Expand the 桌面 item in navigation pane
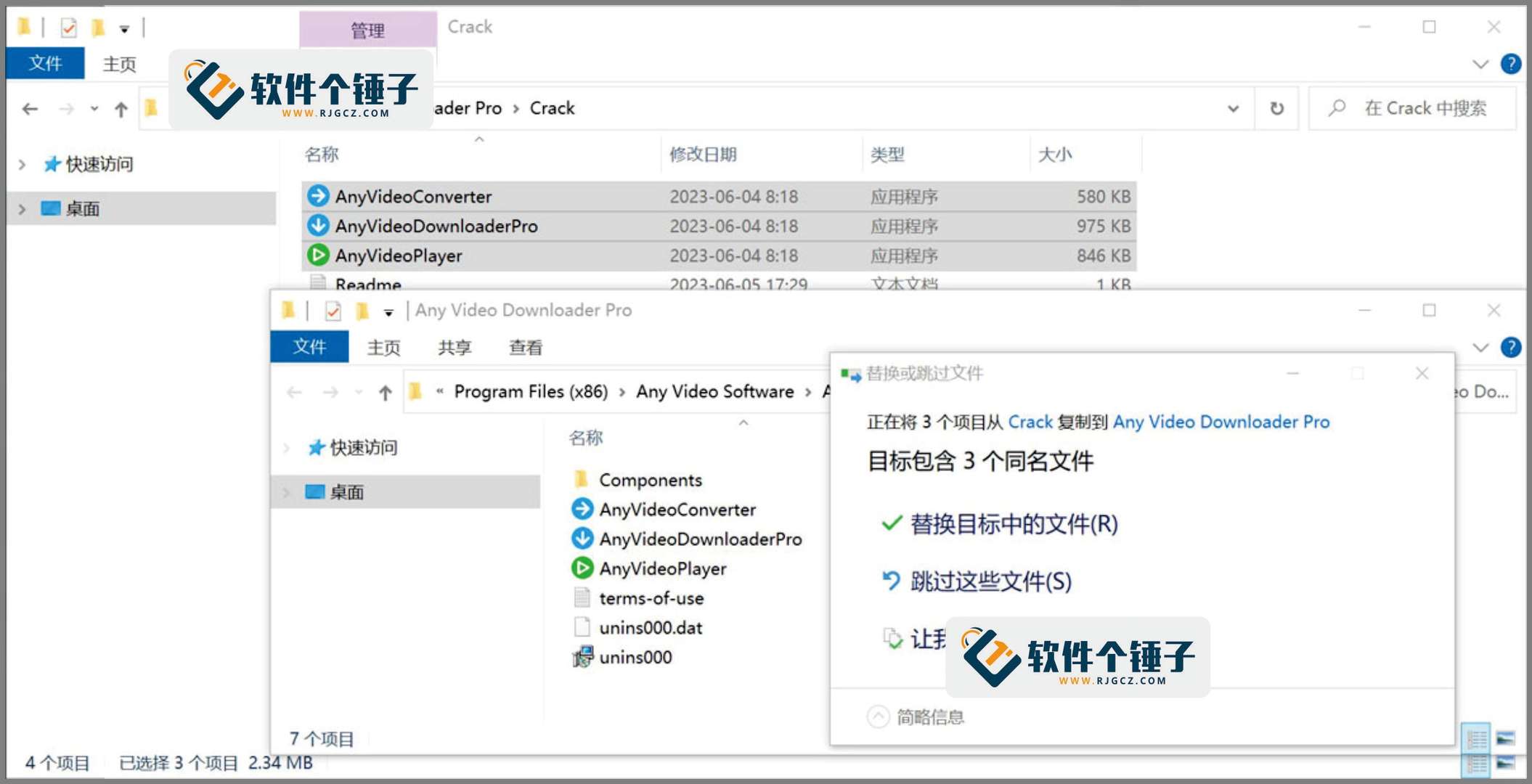 [285, 492]
